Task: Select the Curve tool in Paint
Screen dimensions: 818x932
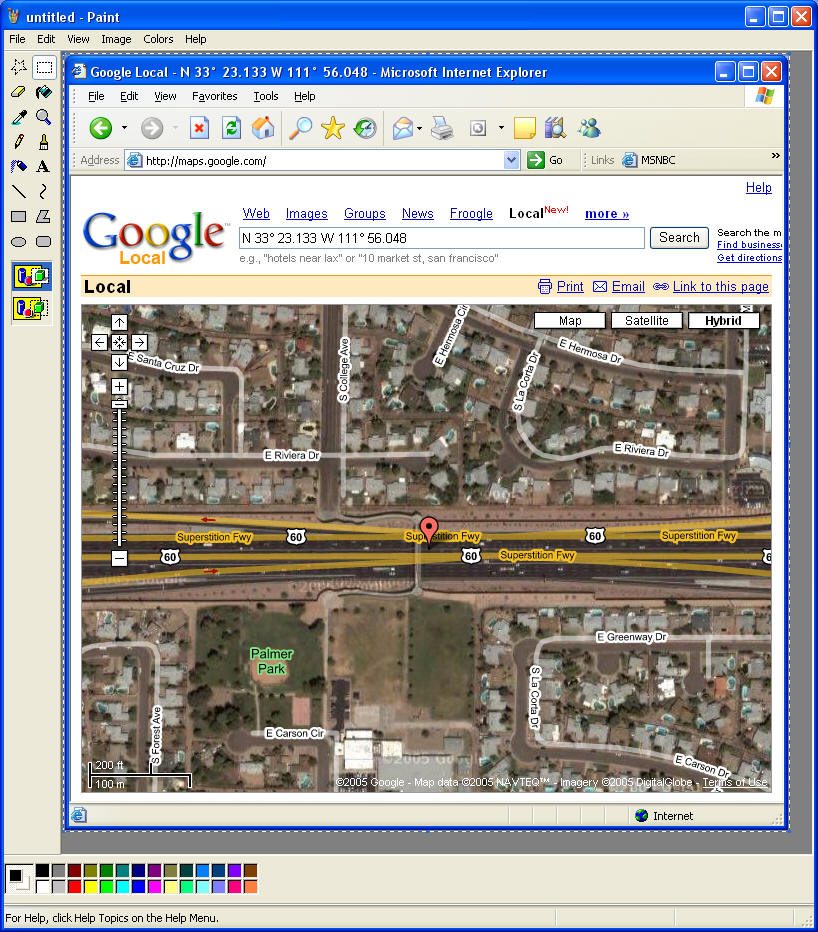Action: click(x=44, y=191)
